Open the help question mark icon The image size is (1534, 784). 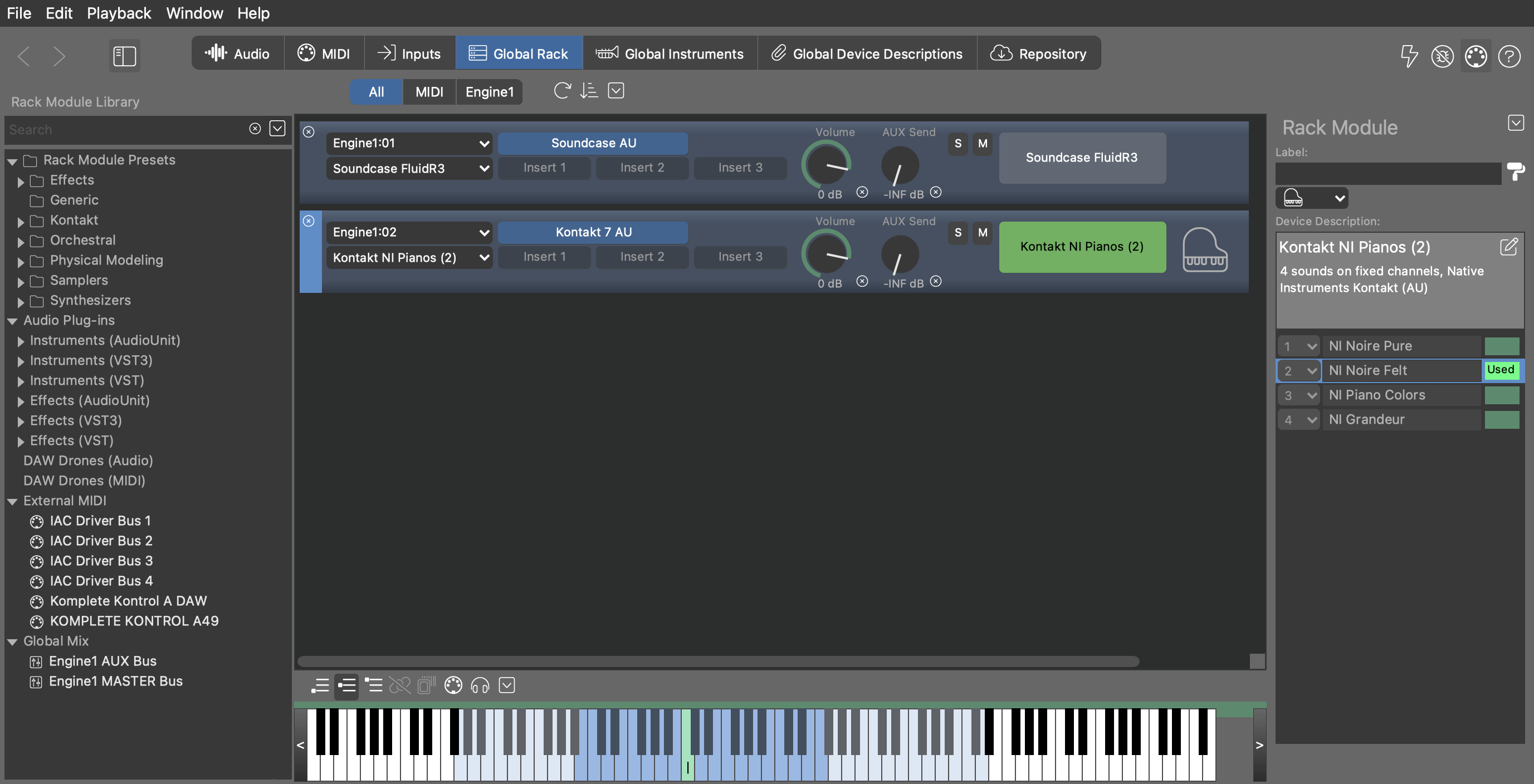pyautogui.click(x=1509, y=56)
